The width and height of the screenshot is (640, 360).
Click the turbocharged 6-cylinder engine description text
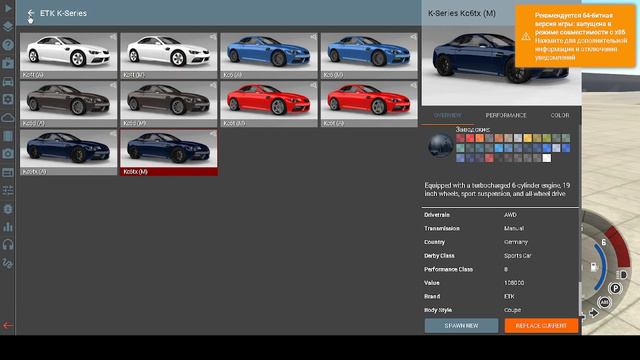click(x=497, y=189)
